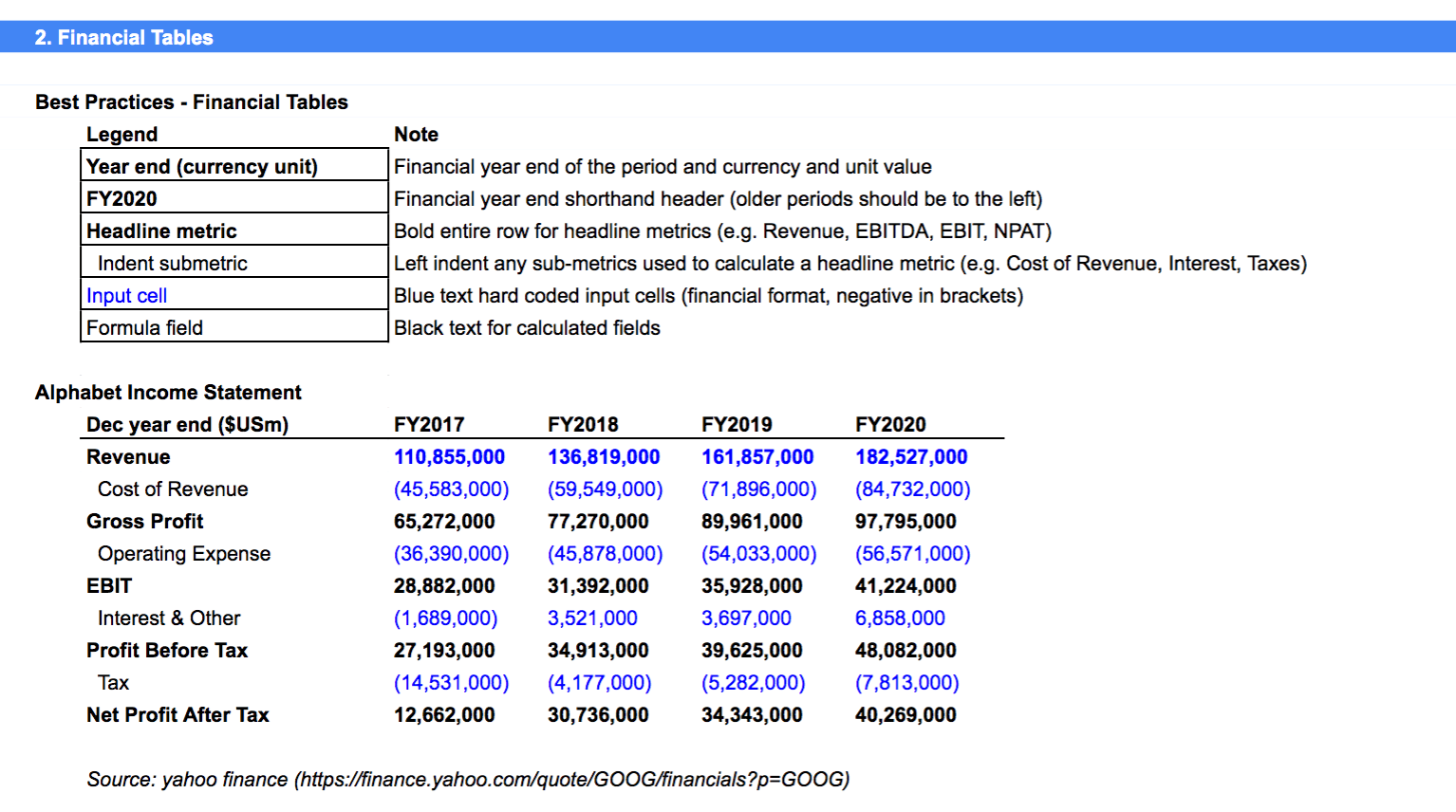Select gross profit value 65,272,000

(444, 522)
